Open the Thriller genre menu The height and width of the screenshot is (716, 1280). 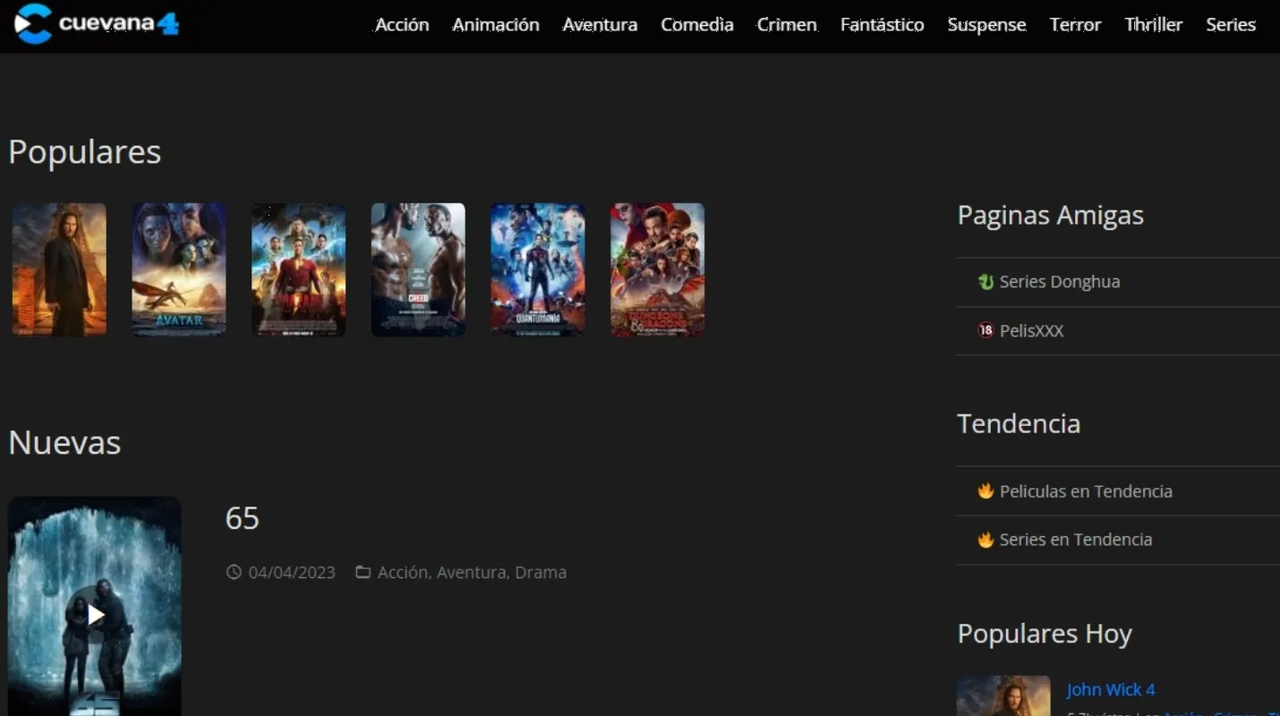(1153, 25)
